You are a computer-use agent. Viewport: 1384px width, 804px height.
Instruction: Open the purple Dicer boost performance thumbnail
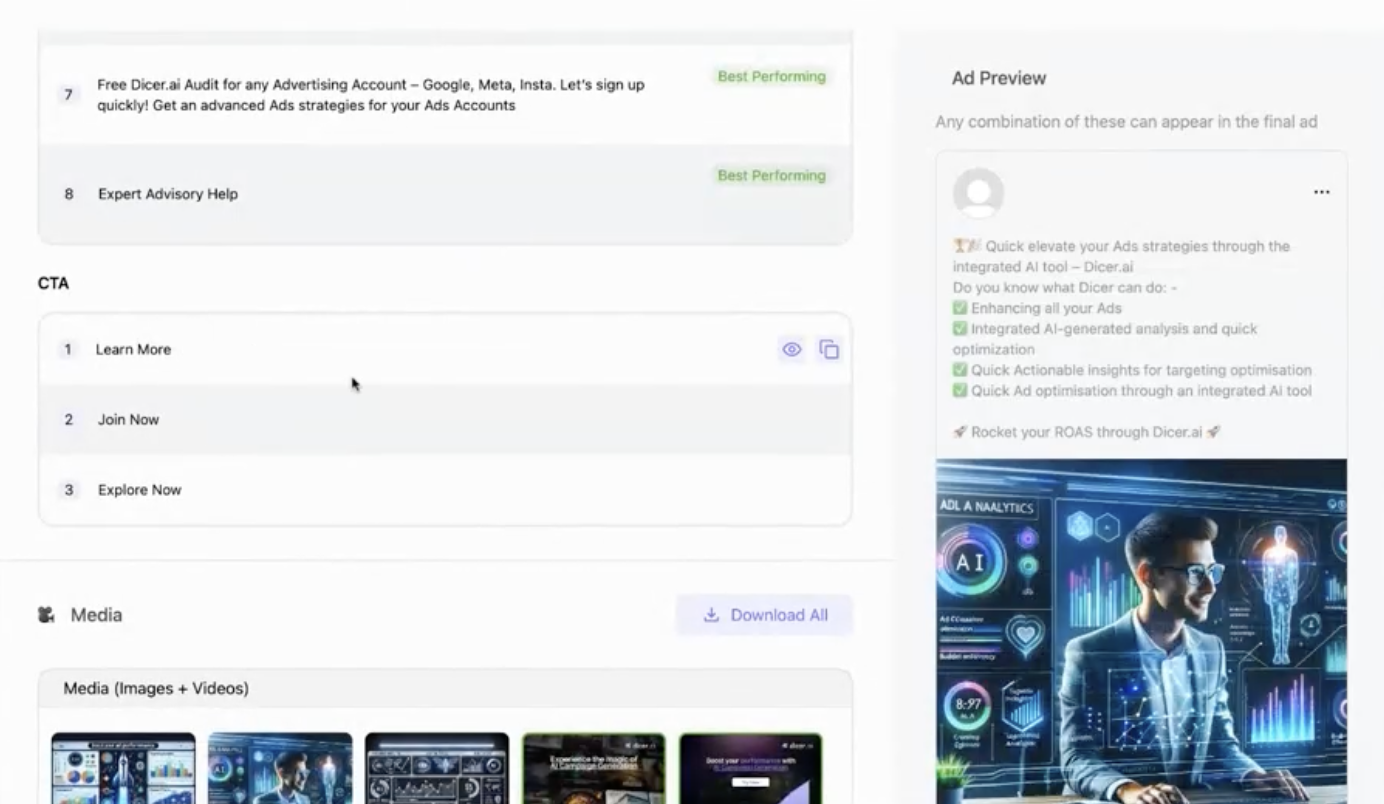pyautogui.click(x=751, y=768)
